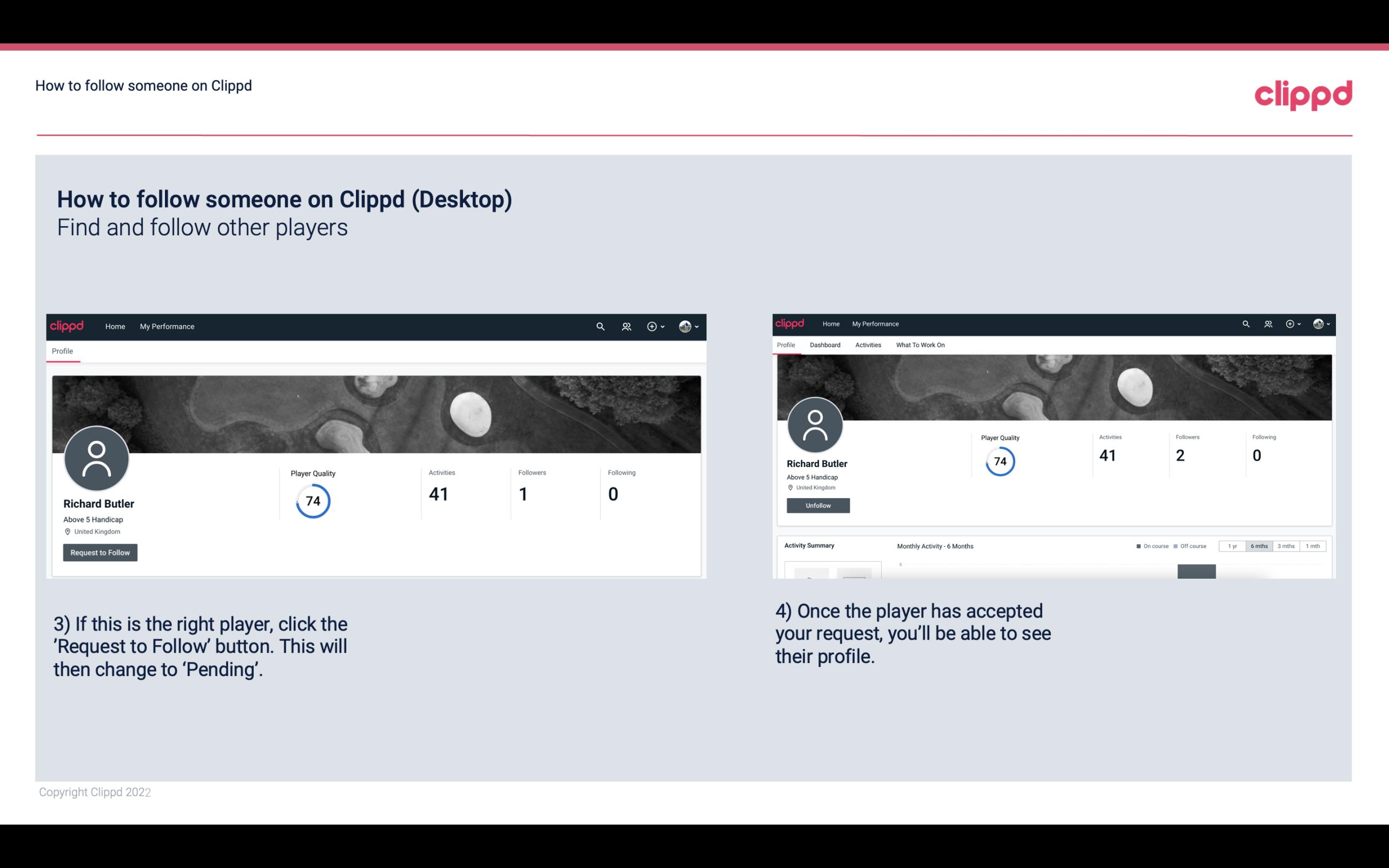The height and width of the screenshot is (868, 1389).
Task: Toggle 'Off course' activity filter checkbox
Action: [x=1178, y=546]
